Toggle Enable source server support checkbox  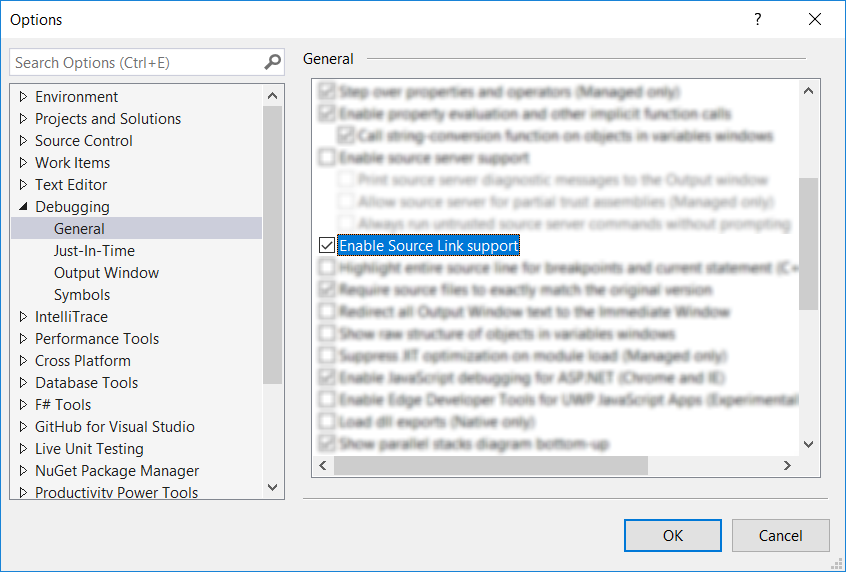(x=326, y=158)
